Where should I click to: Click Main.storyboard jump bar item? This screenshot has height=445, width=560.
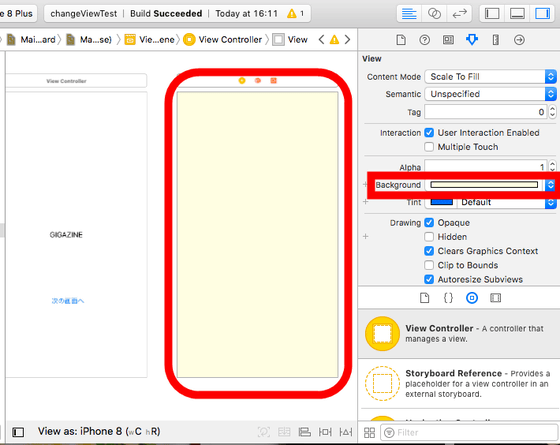coord(32,40)
